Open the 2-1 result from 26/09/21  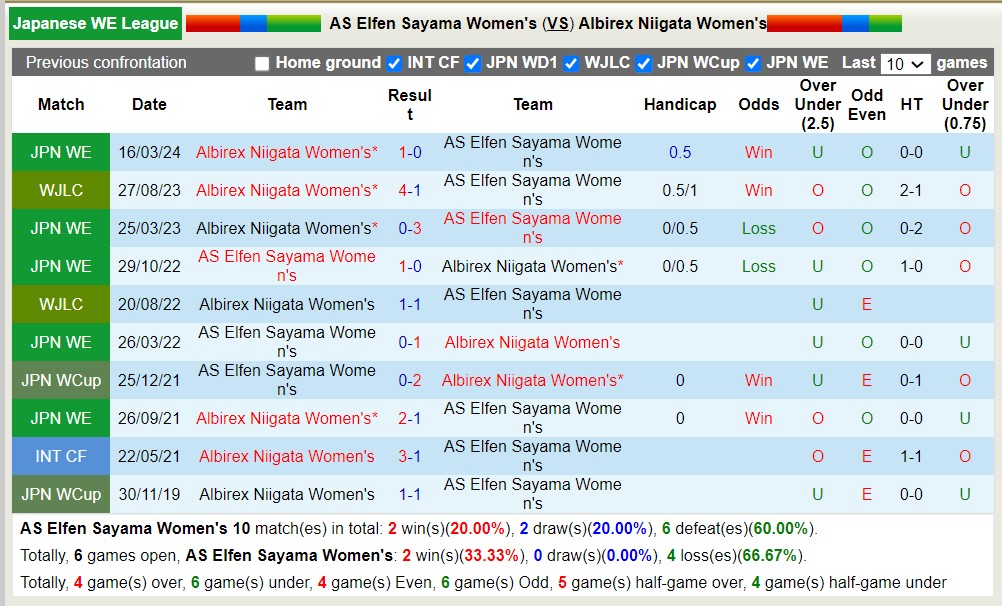click(410, 418)
